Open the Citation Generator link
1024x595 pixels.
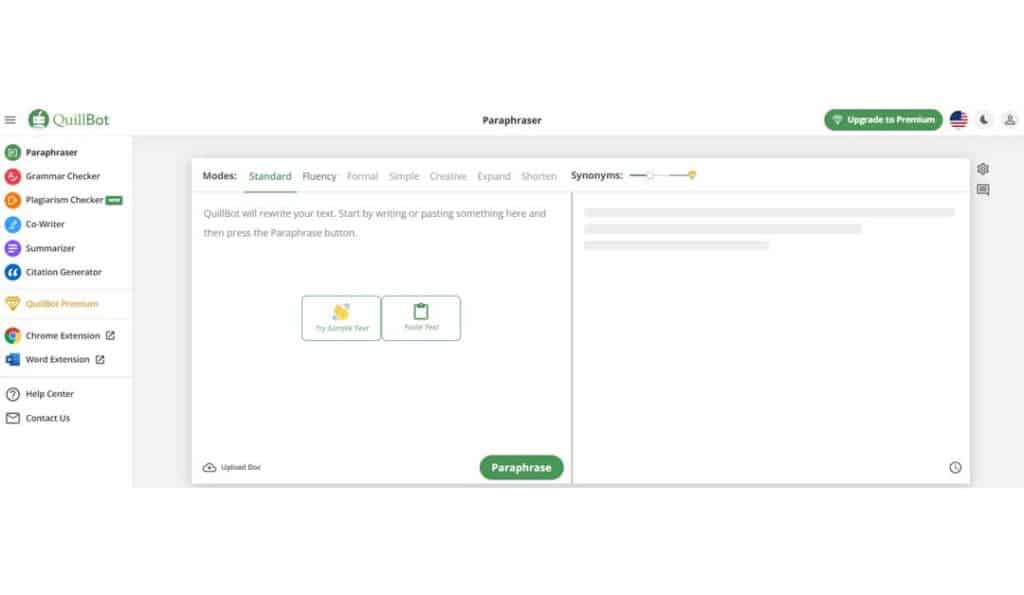63,272
